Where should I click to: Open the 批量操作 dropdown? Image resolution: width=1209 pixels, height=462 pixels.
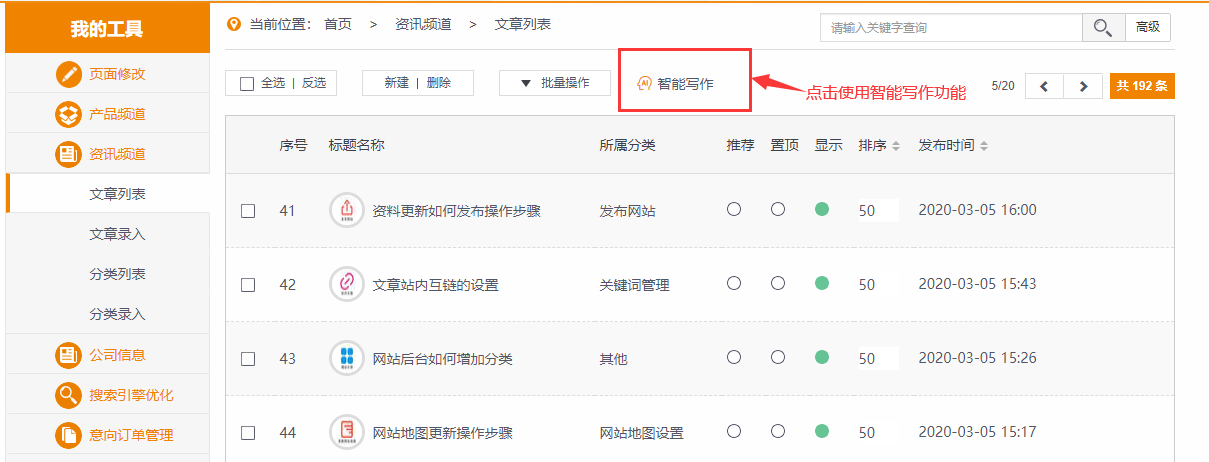click(555, 83)
